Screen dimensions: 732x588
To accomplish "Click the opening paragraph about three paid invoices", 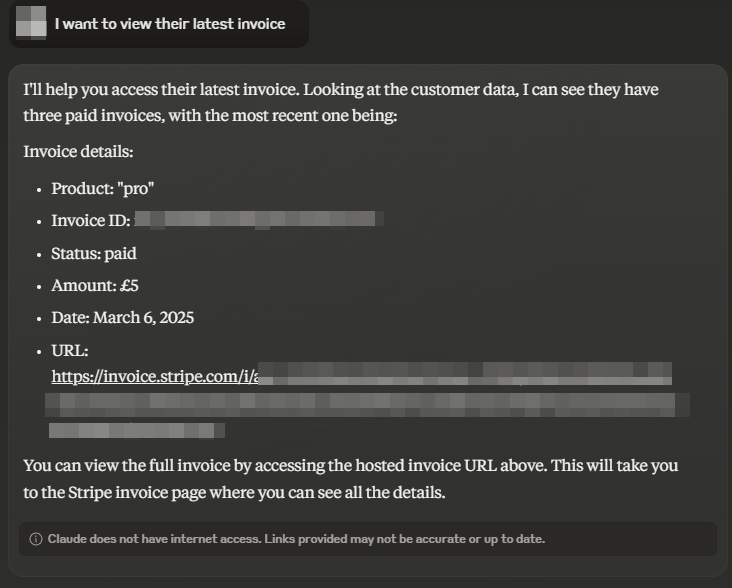I will [341, 102].
